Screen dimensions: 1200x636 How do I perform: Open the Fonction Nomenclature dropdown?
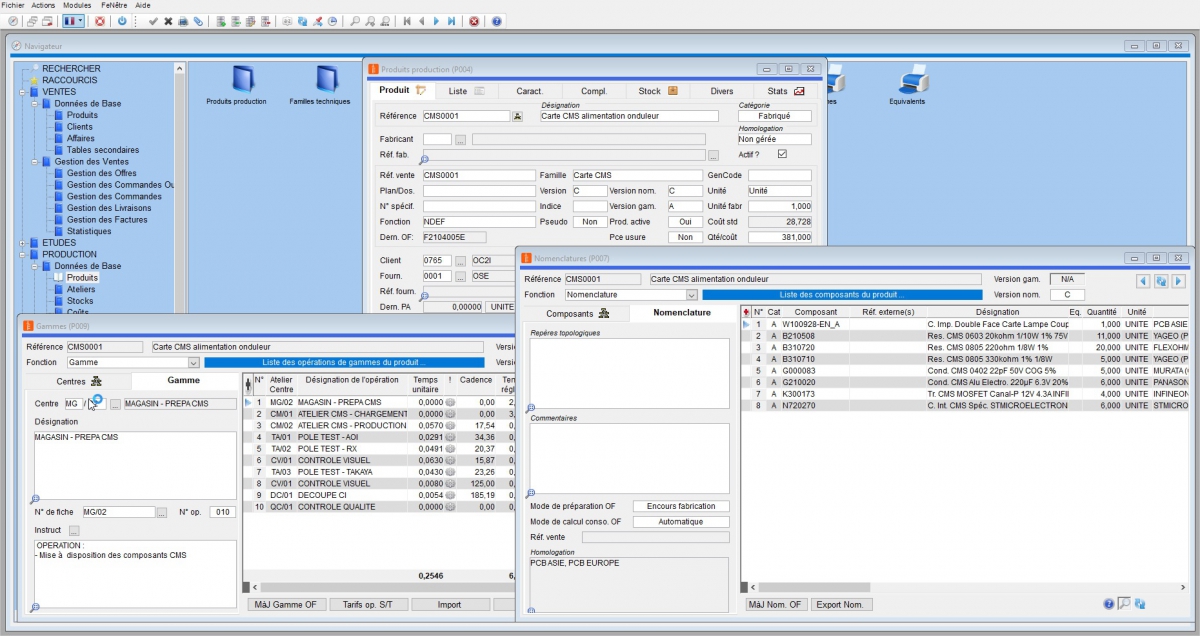(x=692, y=294)
